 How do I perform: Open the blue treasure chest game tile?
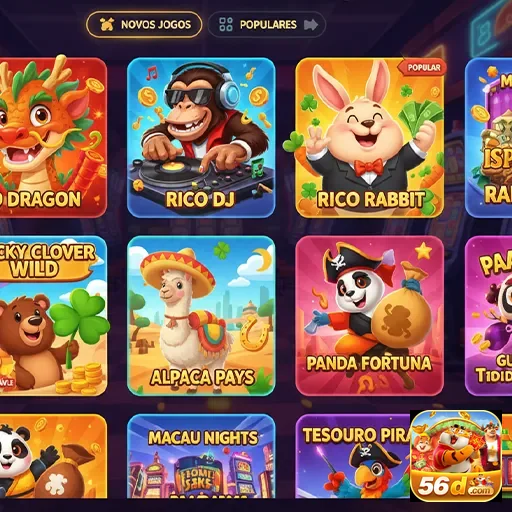488,137
